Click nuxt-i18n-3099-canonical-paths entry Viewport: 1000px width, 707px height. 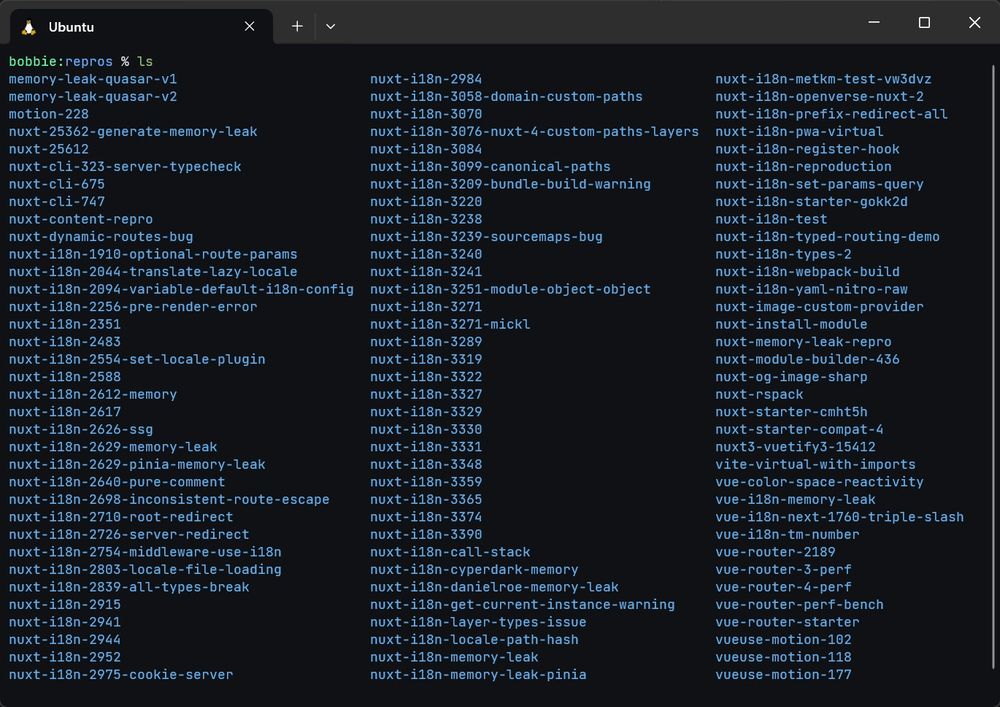click(490, 166)
